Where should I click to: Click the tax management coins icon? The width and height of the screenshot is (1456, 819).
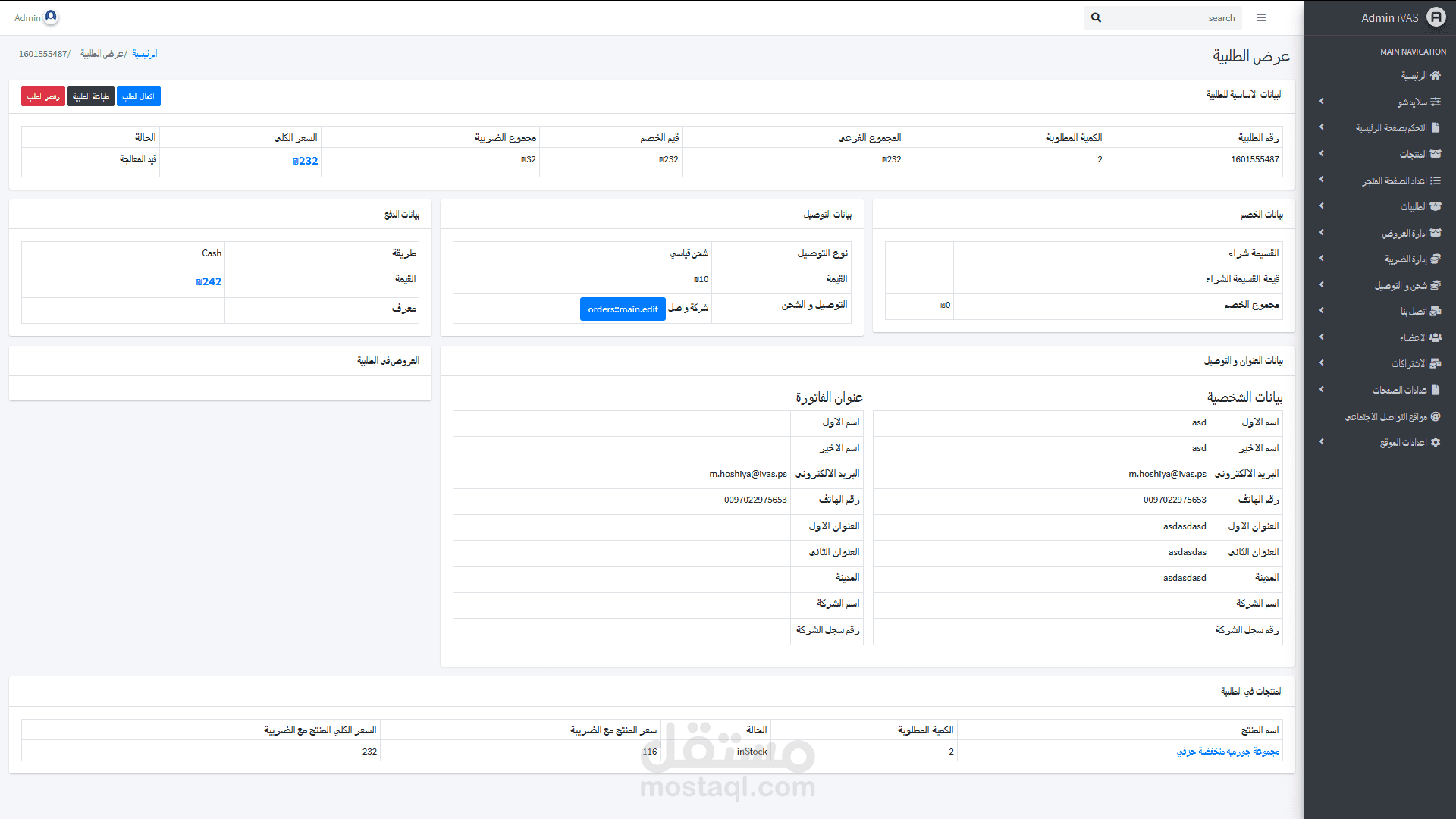pyautogui.click(x=1435, y=259)
